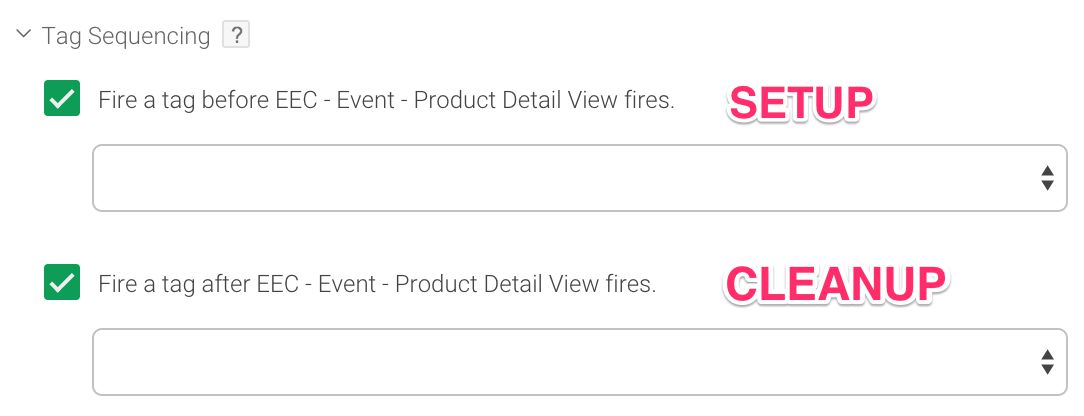Screen dimensions: 1084x416
Task: Click the pink CLEANUP annotation text
Action: [x=835, y=285]
